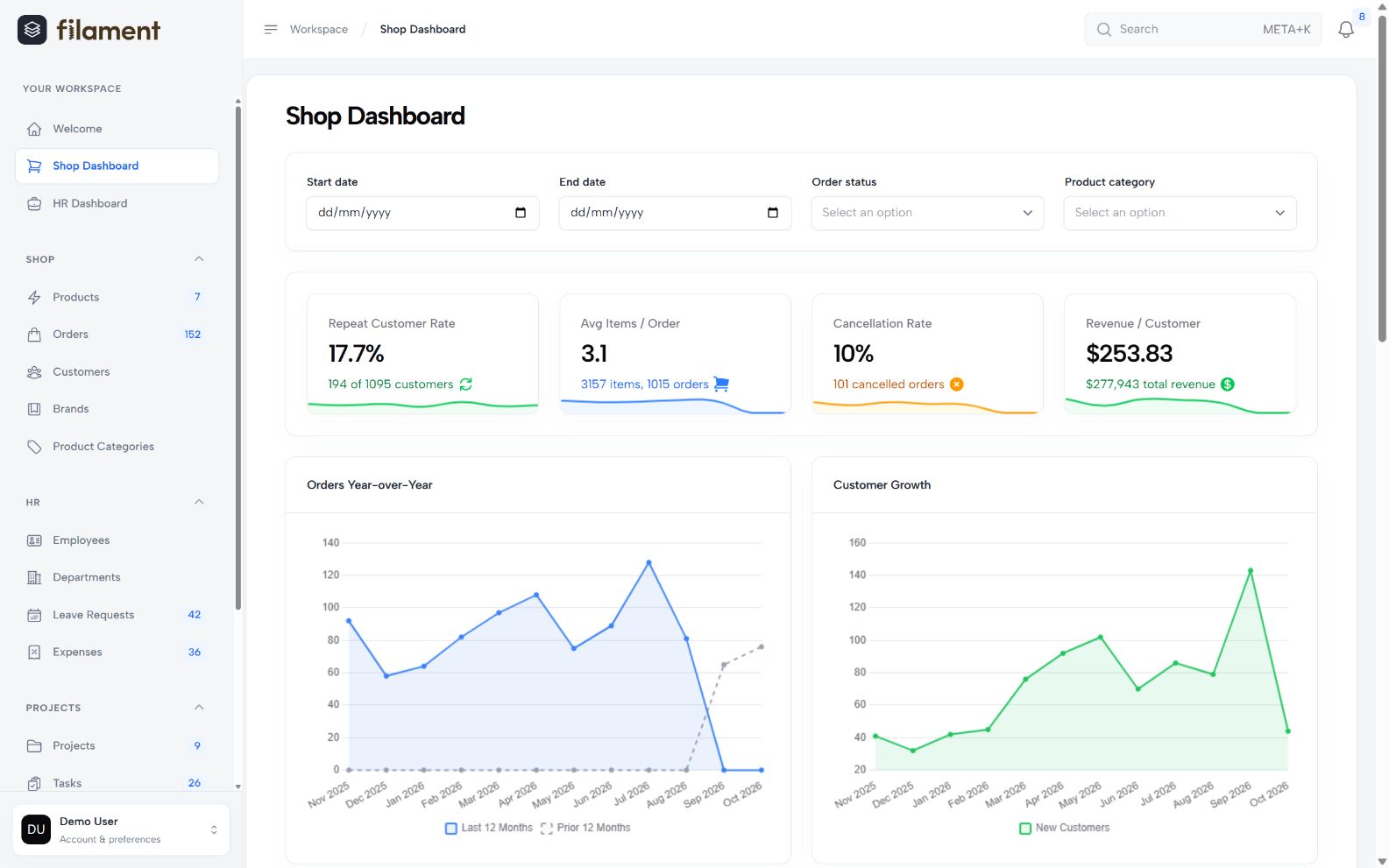The image size is (1389, 868).
Task: Click the Expenses receipt icon
Action: coord(34,652)
